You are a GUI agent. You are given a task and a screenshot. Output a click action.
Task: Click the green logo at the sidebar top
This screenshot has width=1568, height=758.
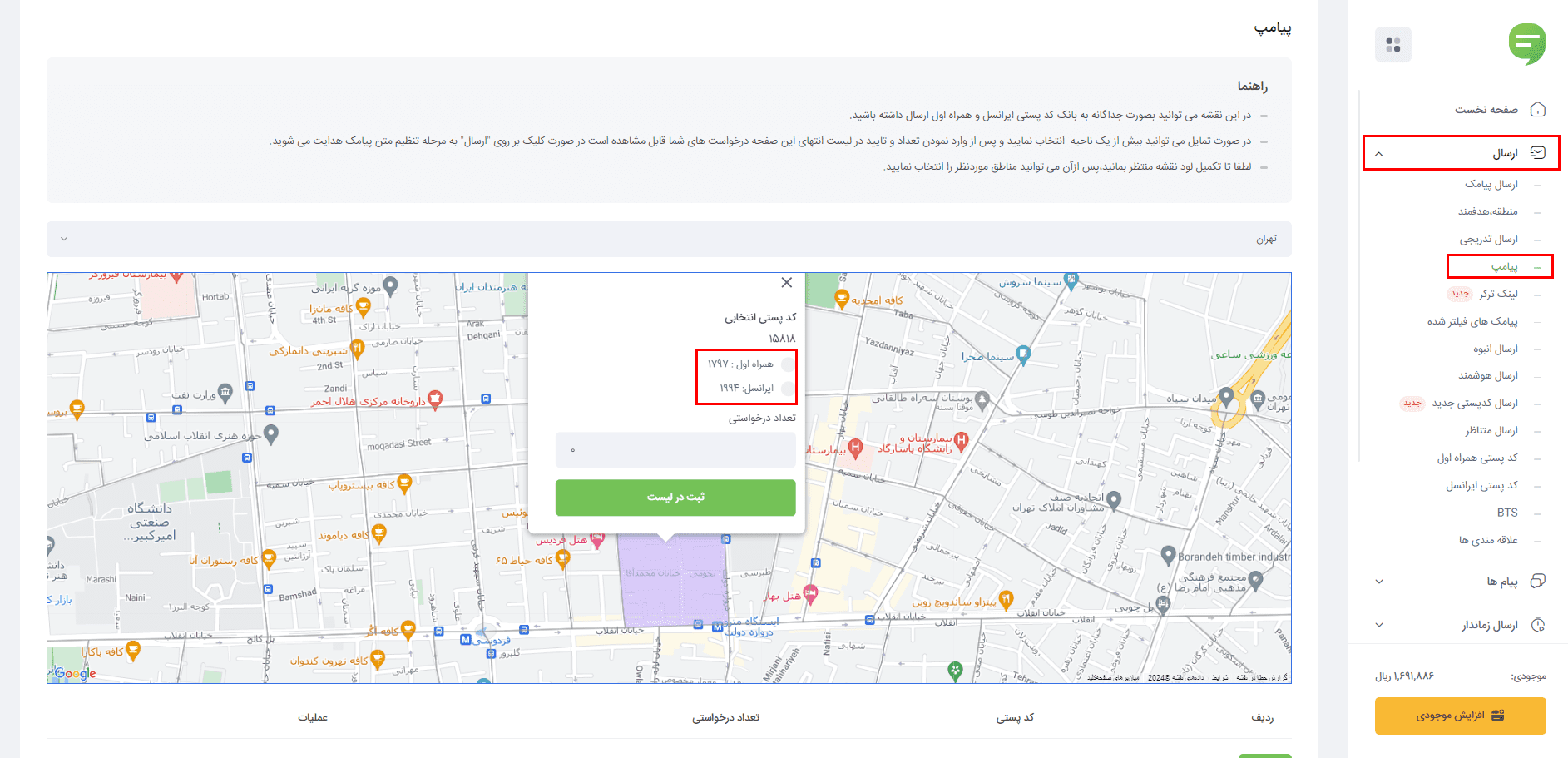pos(1527,44)
